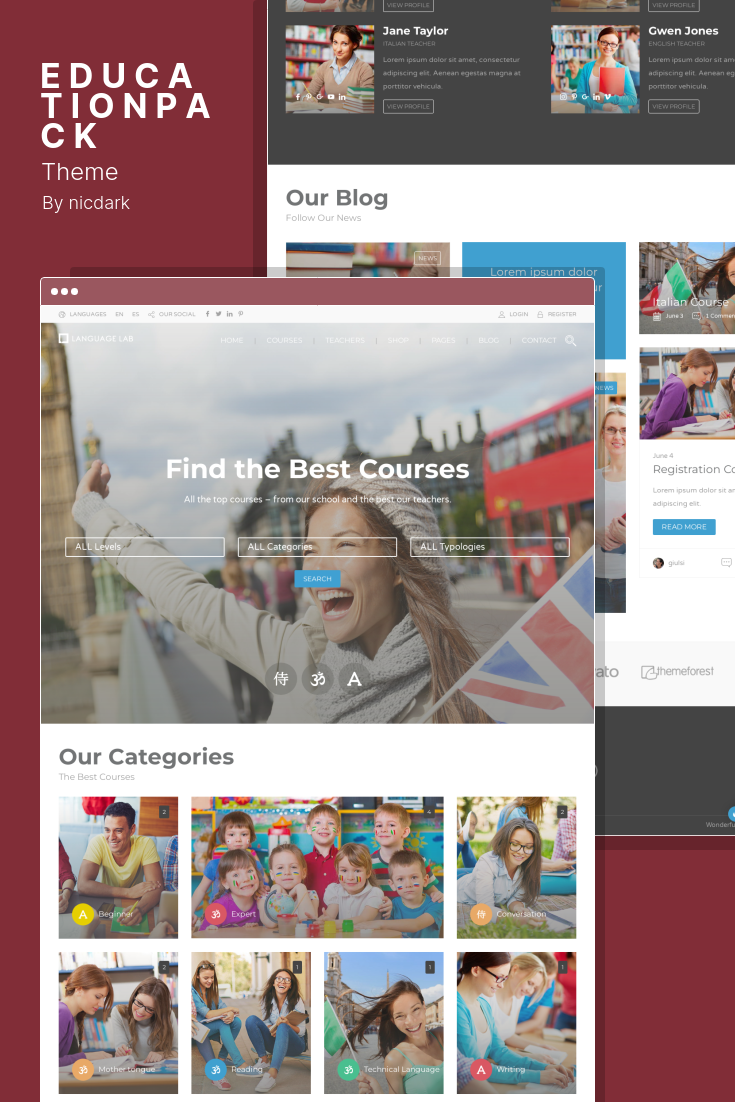Expand the ALL Categories dropdown
The height and width of the screenshot is (1102, 735).
point(318,547)
